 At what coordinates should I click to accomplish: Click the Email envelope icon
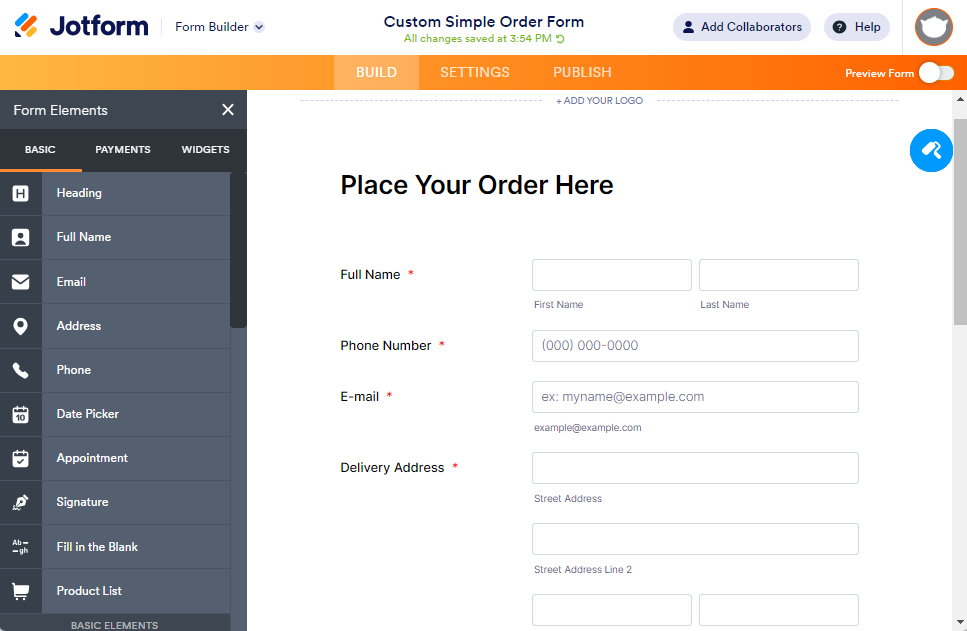click(20, 282)
